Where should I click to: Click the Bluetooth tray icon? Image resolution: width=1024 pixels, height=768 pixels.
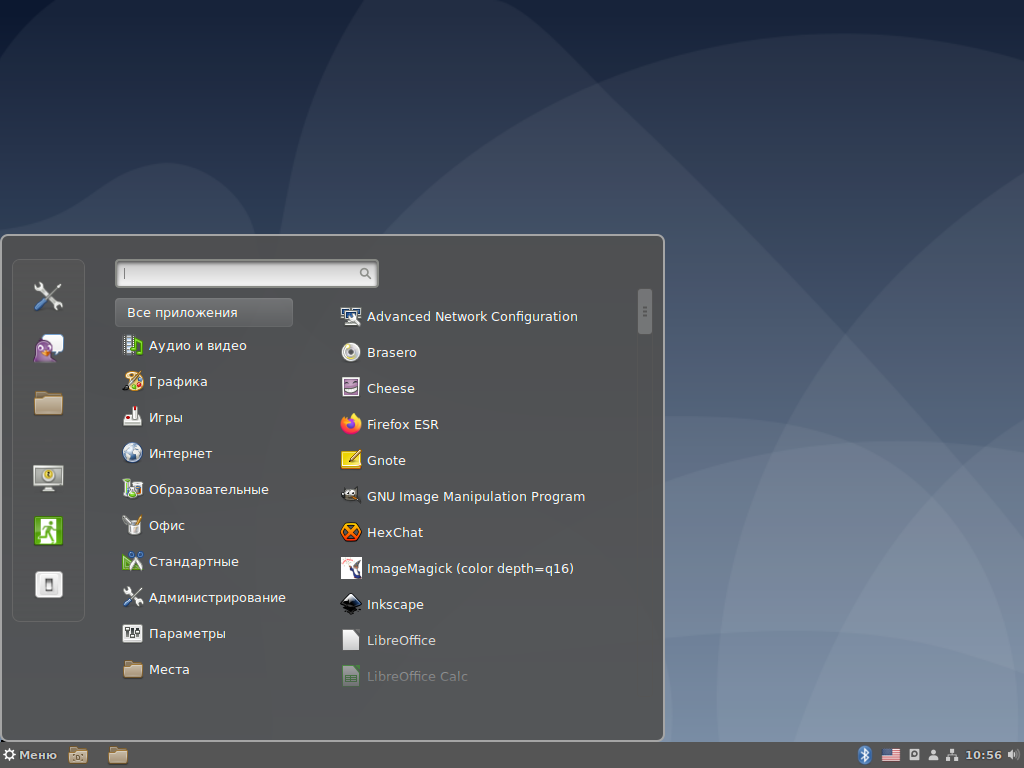865,755
